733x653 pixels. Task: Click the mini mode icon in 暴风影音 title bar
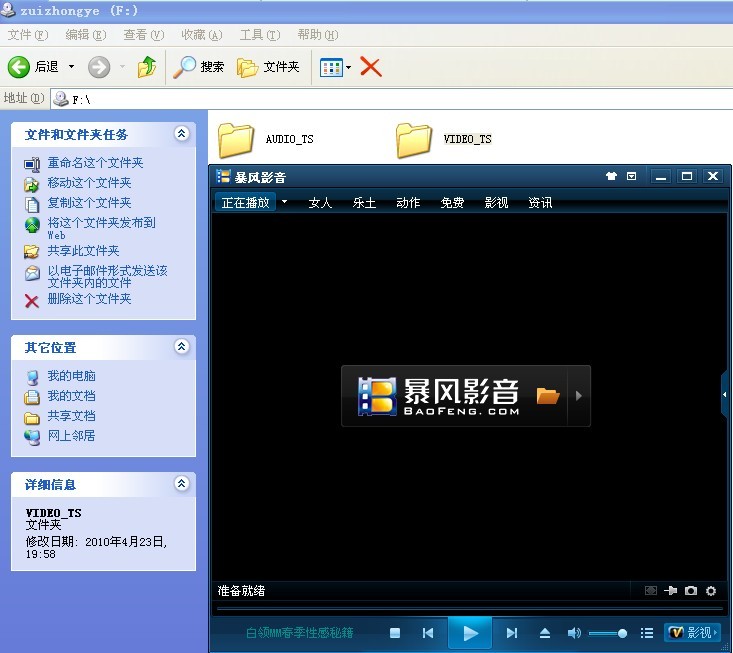[x=632, y=176]
